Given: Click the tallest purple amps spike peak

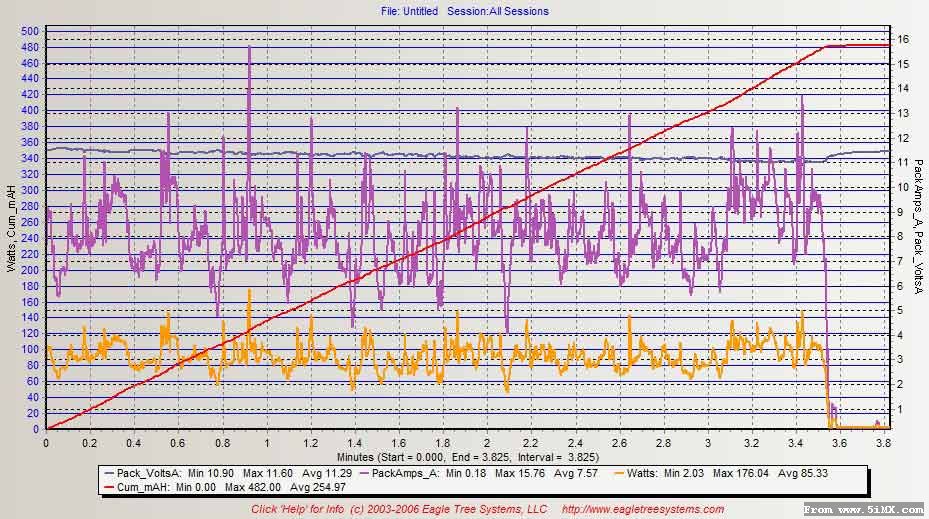Looking at the screenshot, I should (249, 48).
